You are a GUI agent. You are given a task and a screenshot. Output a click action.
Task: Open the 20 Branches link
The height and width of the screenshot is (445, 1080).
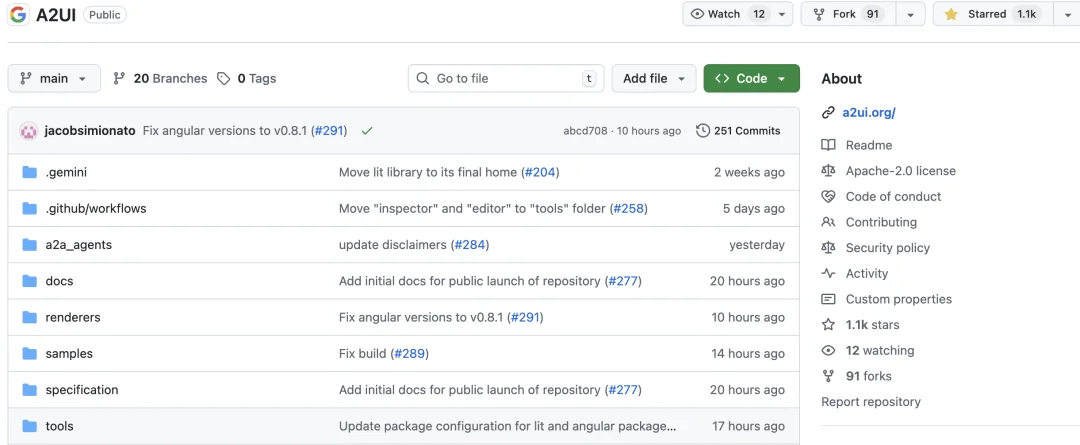(x=160, y=78)
